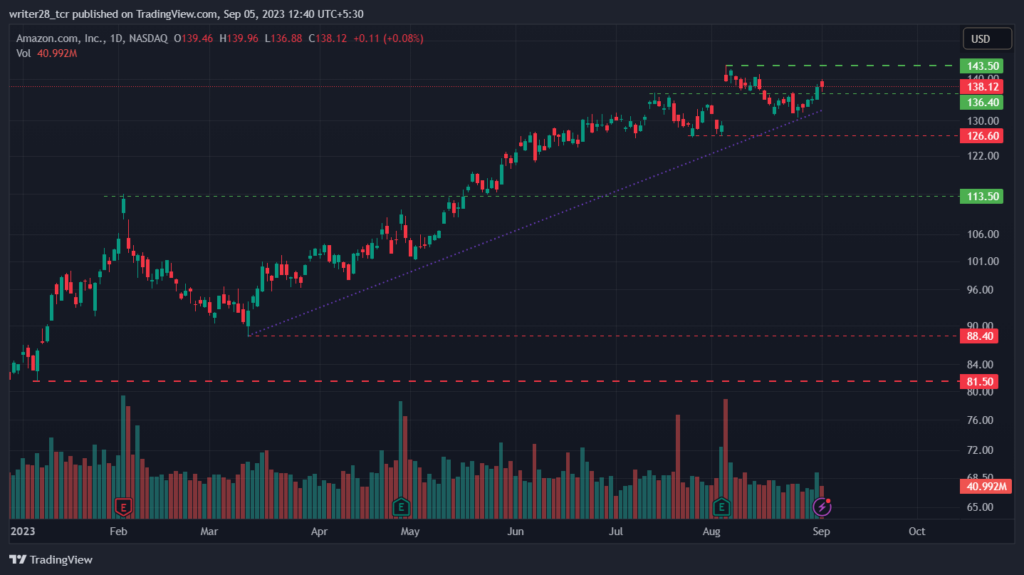Click the Feb label on time axis

tap(118, 531)
